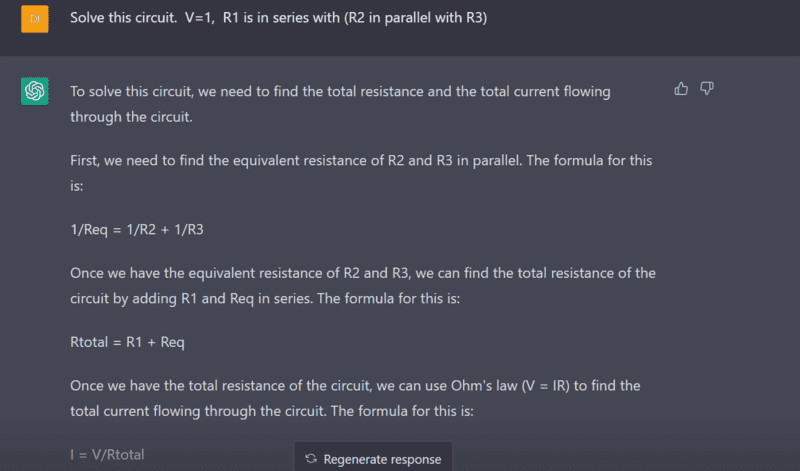Select the 'Rtotal = R1 + Req' formula
The width and height of the screenshot is (800, 471).
127,342
